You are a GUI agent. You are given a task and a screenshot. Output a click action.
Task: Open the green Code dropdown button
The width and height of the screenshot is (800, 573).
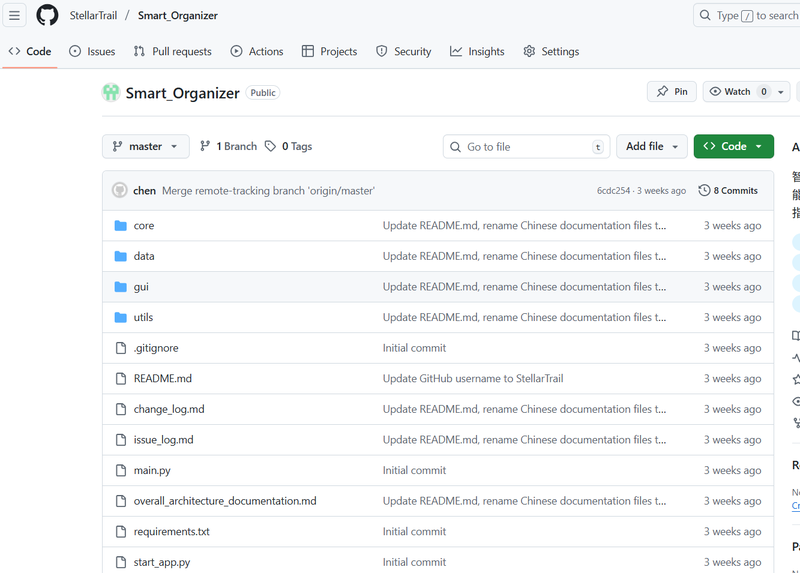coord(733,146)
